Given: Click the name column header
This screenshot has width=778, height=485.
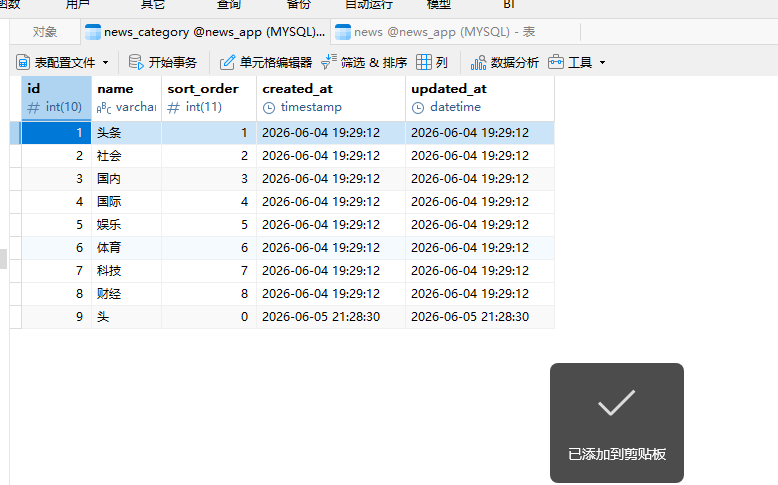Looking at the screenshot, I should click(x=127, y=98).
